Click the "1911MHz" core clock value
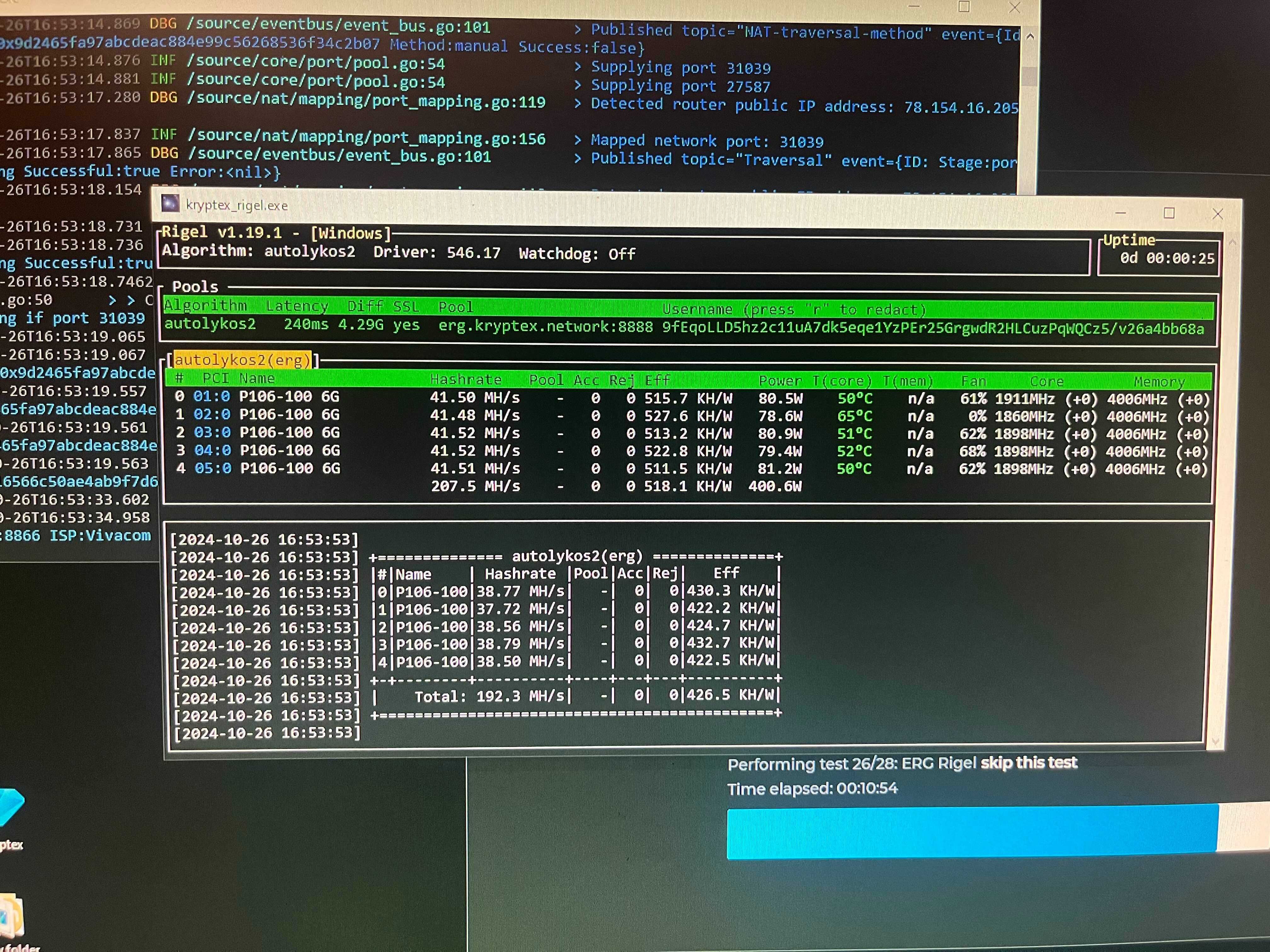Viewport: 1270px width, 952px height. pyautogui.click(x=1025, y=399)
